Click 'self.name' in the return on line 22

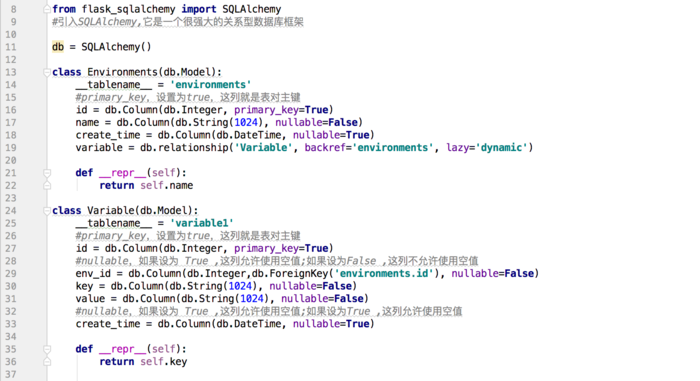[167, 185]
